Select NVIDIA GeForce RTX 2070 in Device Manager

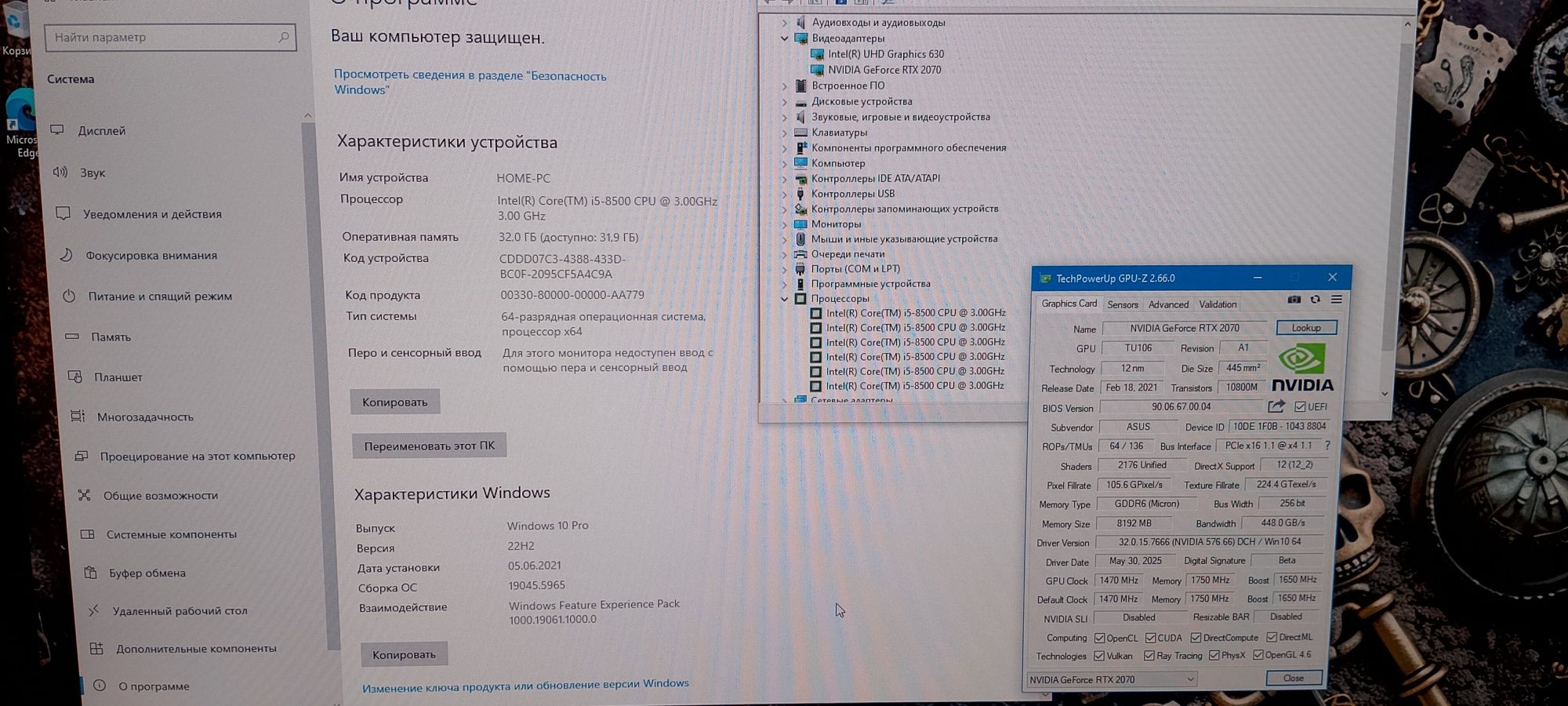pos(884,70)
